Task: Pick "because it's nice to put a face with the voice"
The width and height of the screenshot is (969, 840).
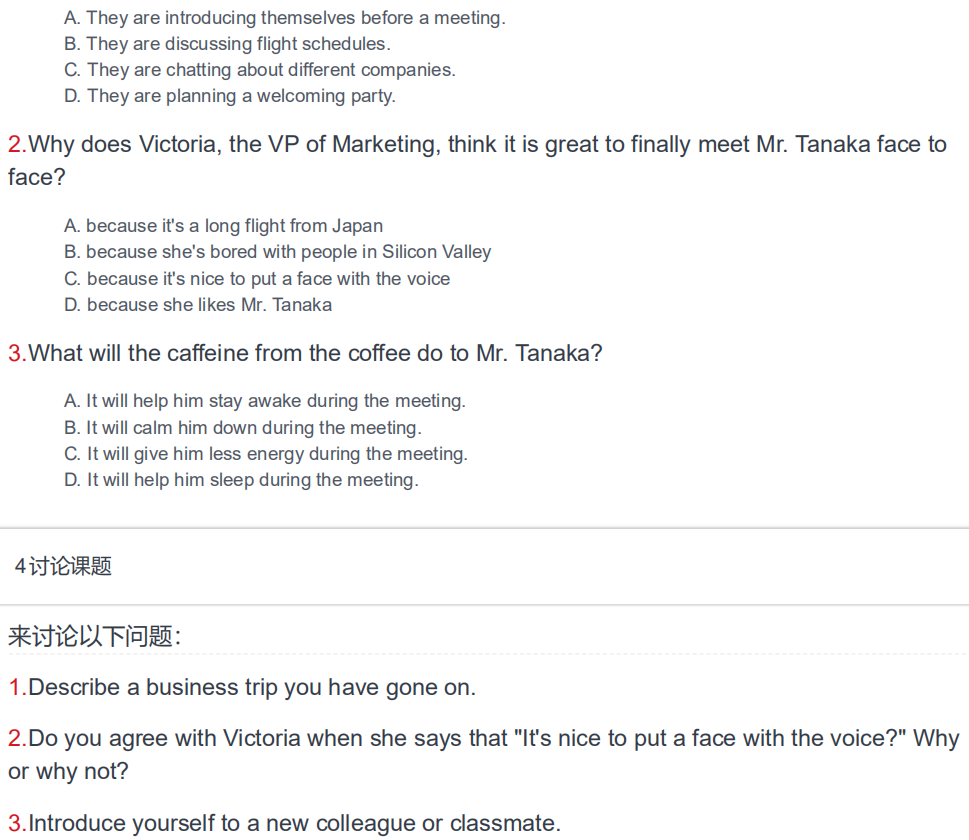Action: point(257,279)
